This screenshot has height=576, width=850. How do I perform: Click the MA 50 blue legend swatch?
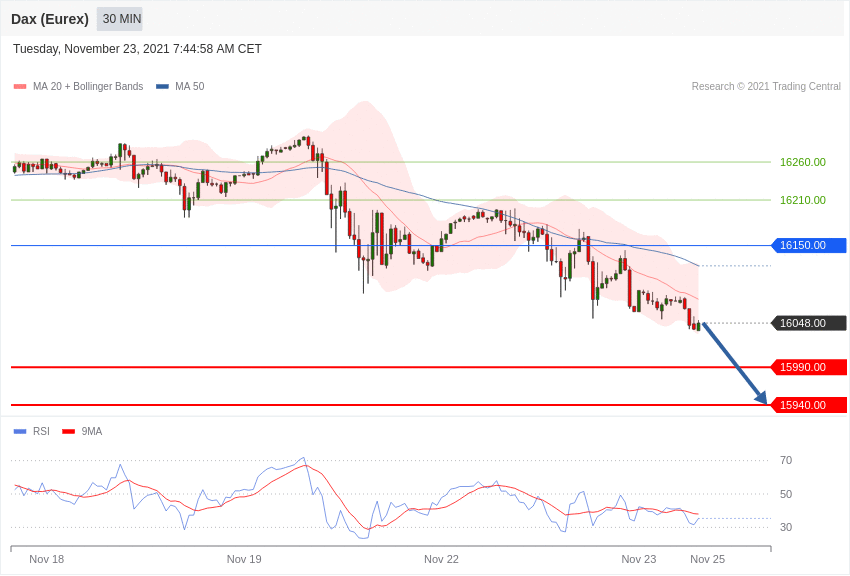[x=162, y=86]
